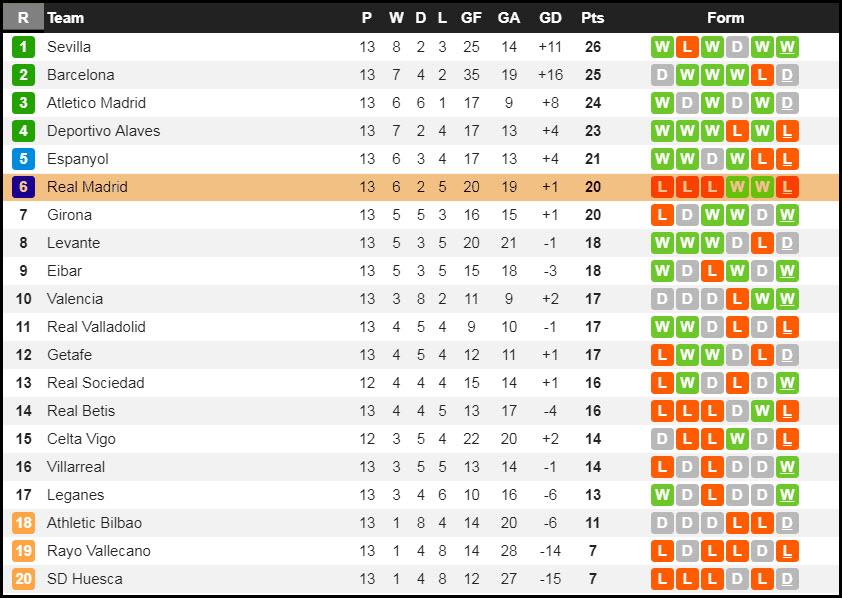The height and width of the screenshot is (598, 842).
Task: Click Rayo Vallecano's first L form icon
Action: 662,551
